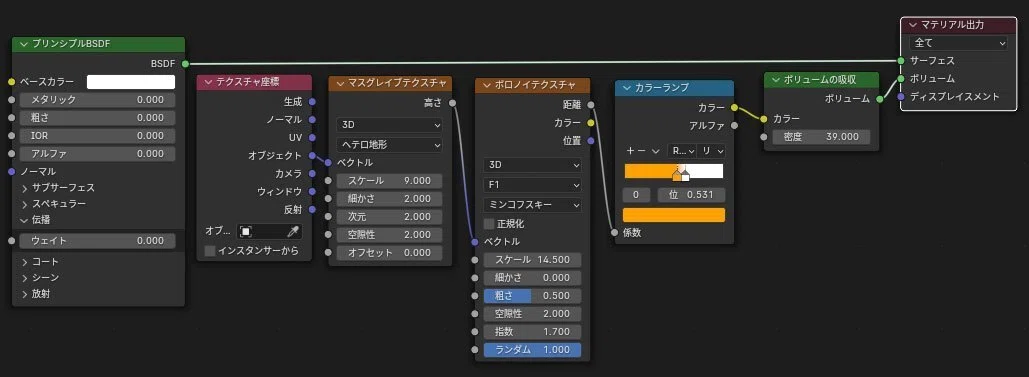Viewport: 1029px width, 377px height.
Task: Click the green BSDF output socket
Action: click(185, 64)
